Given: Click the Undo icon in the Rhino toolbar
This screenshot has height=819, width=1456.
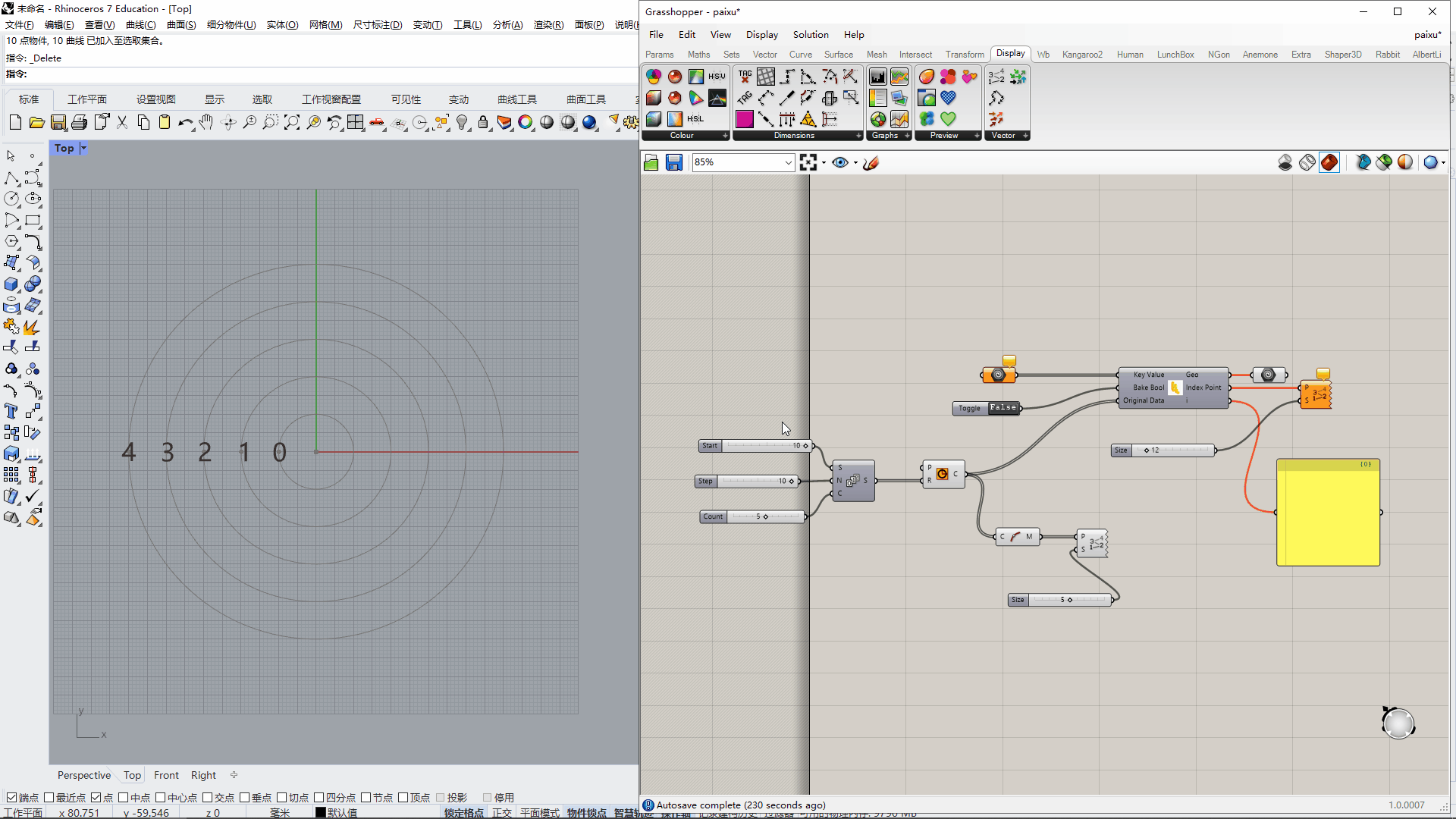Looking at the screenshot, I should click(x=185, y=123).
